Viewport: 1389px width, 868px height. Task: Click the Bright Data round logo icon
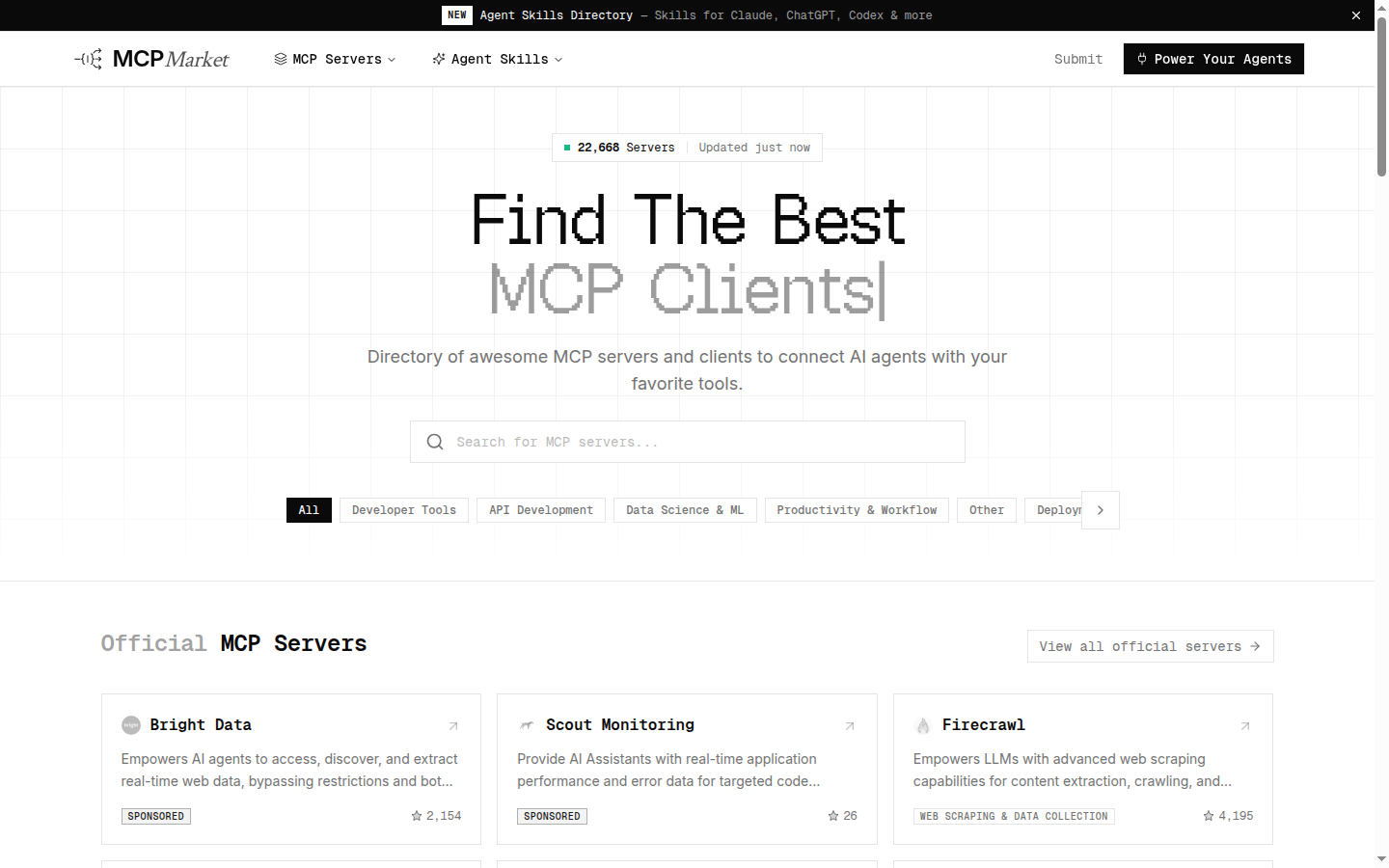tap(131, 725)
